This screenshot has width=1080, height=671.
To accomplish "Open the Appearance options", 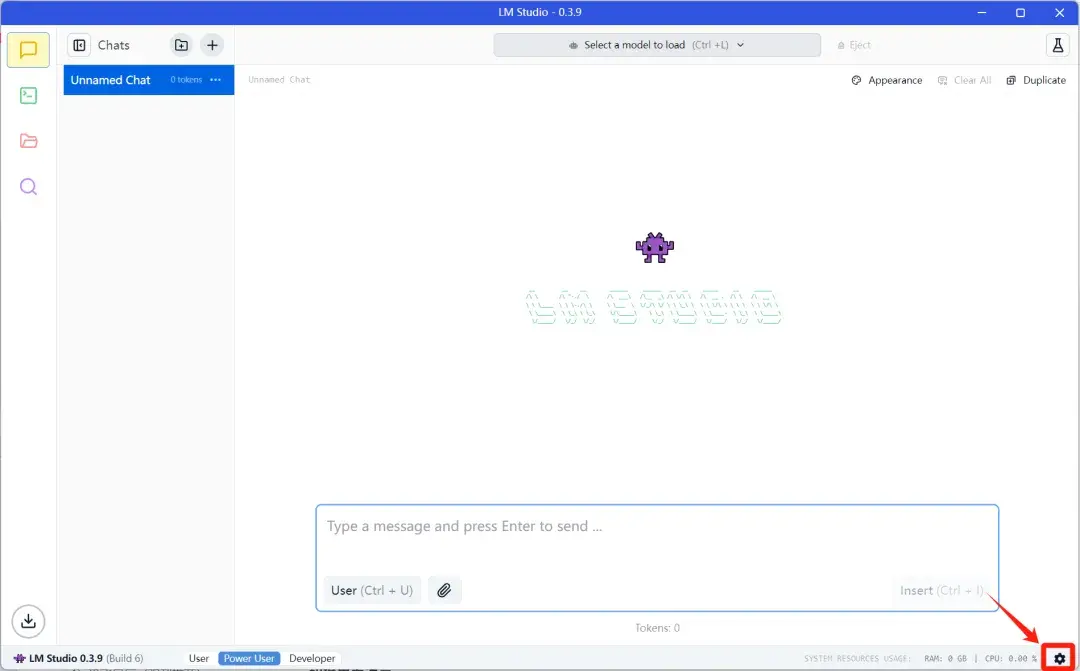I will (887, 81).
